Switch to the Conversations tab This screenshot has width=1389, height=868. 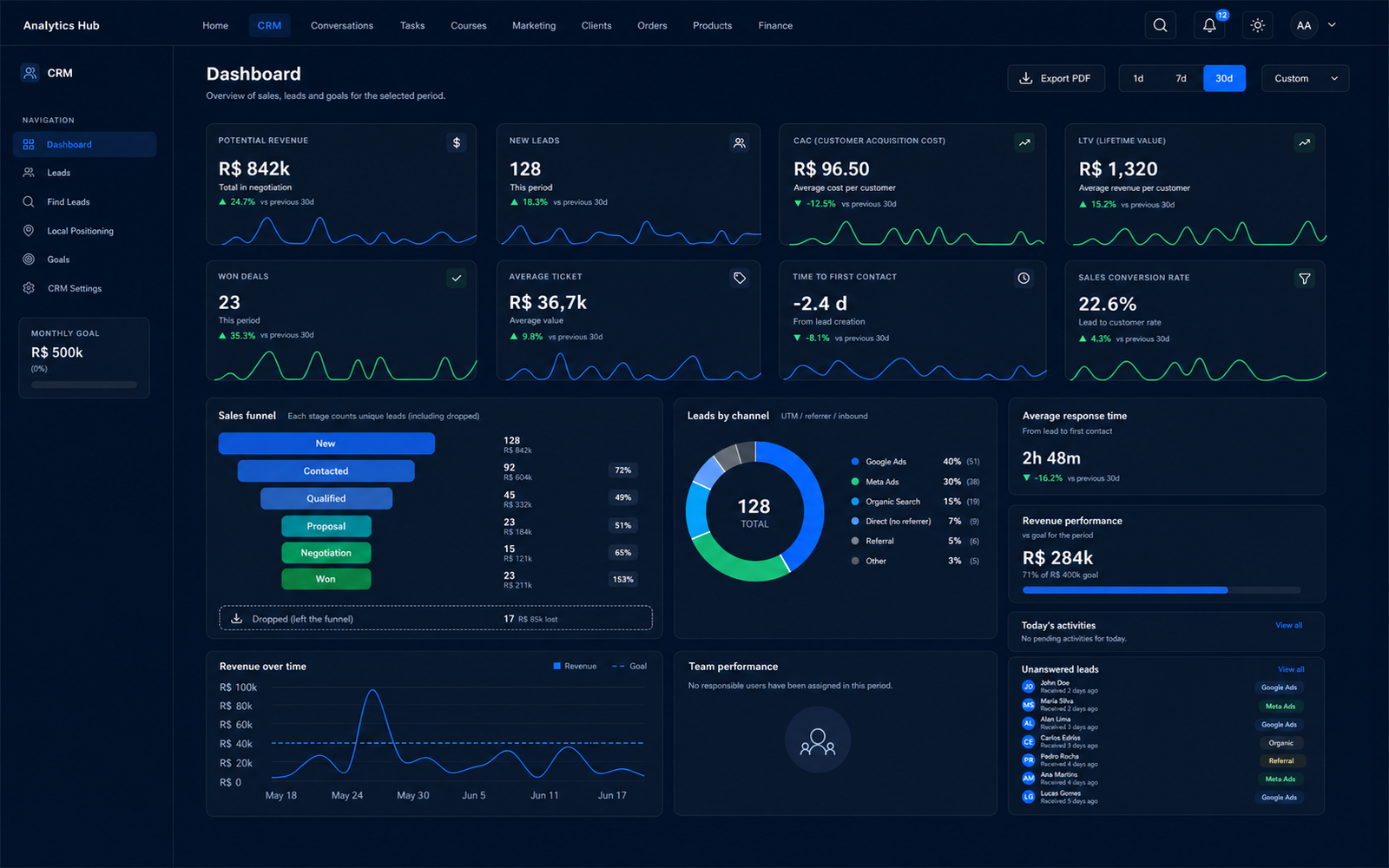[x=342, y=26]
